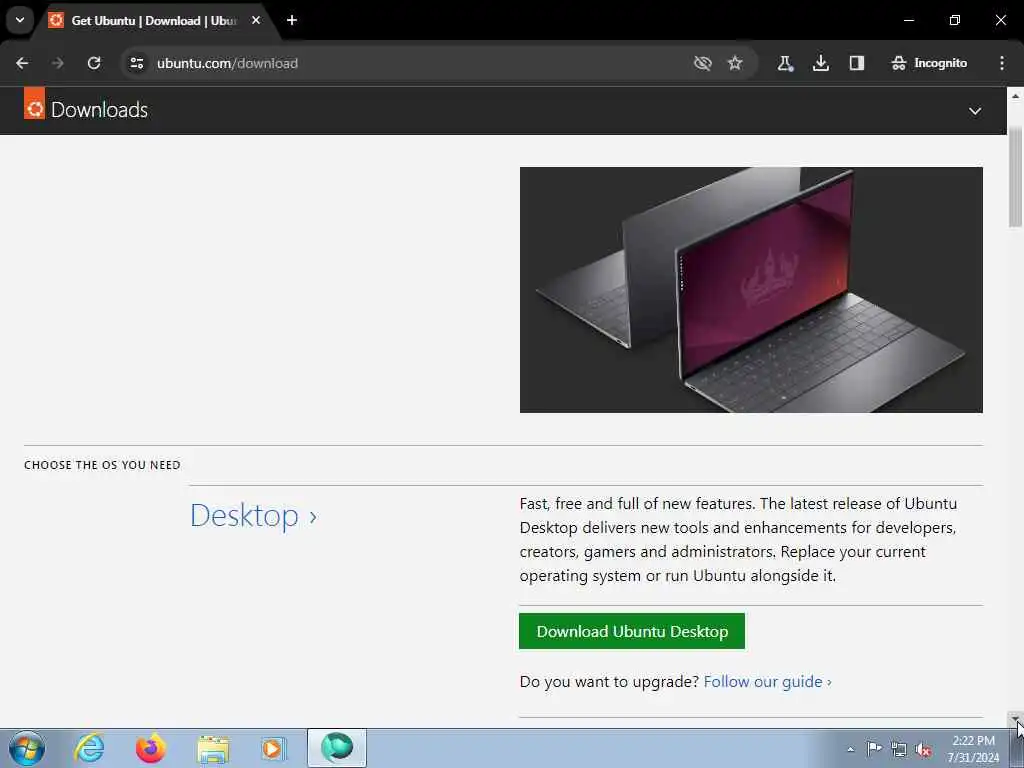Open the Desktop heading link
This screenshot has height=768, width=1024.
pyautogui.click(x=253, y=516)
